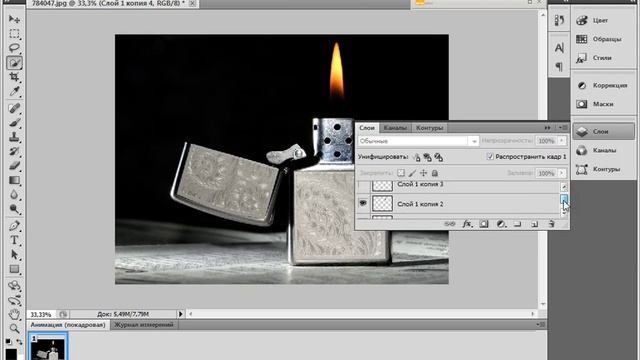640x360 pixels.
Task: Open opacity slider arrow in Layers panel
Action: [x=562, y=141]
